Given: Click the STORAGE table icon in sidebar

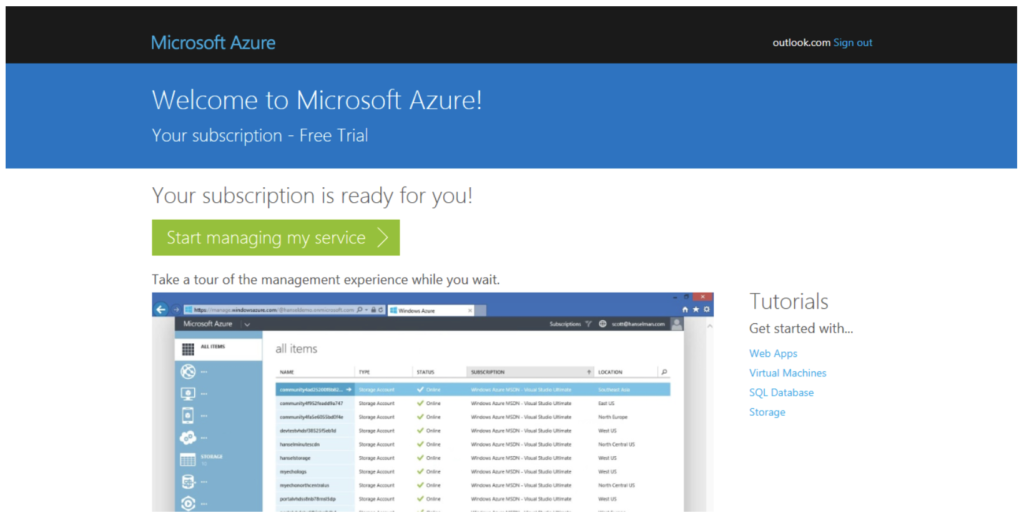Looking at the screenshot, I should [x=188, y=460].
